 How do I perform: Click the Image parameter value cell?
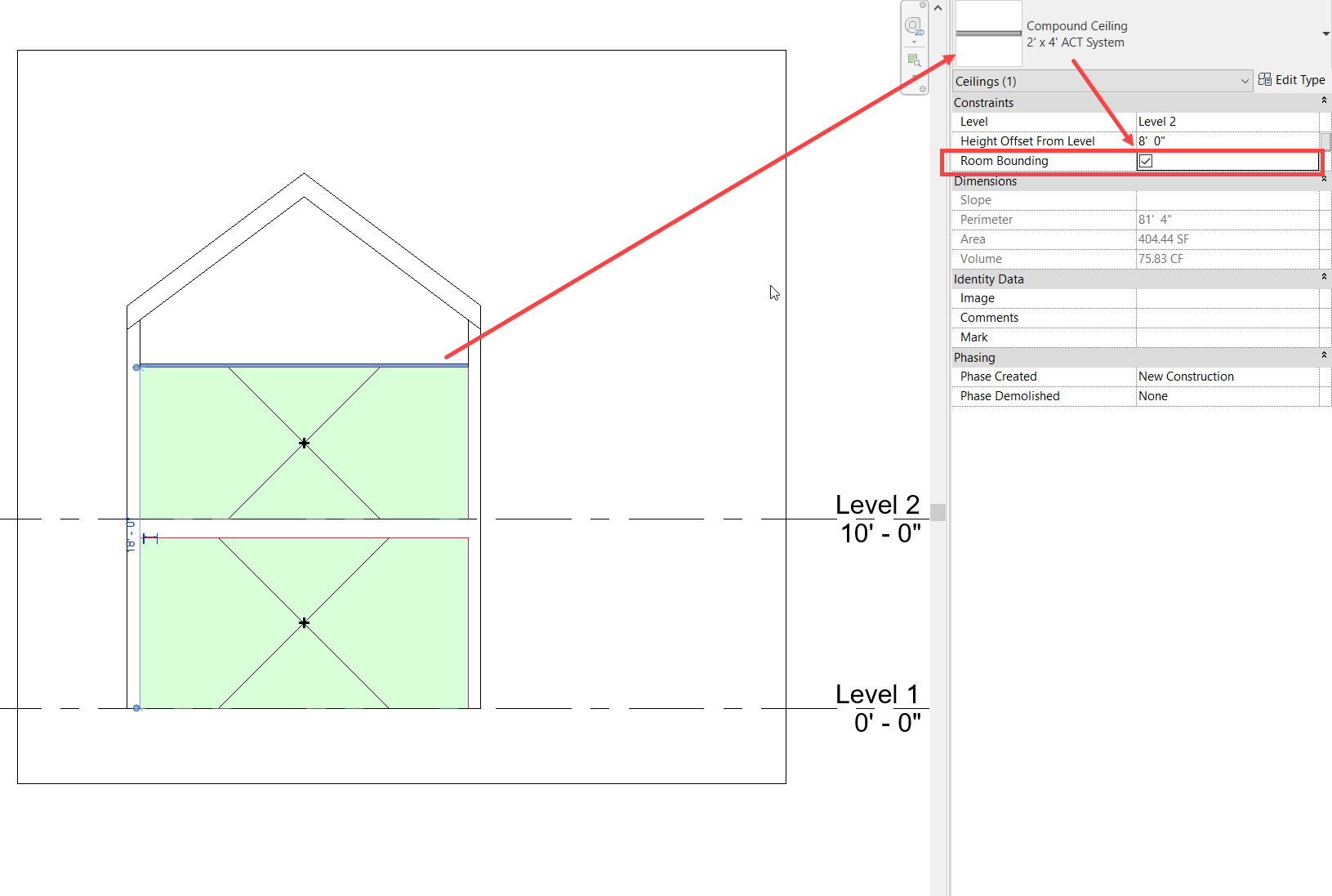(x=1227, y=298)
